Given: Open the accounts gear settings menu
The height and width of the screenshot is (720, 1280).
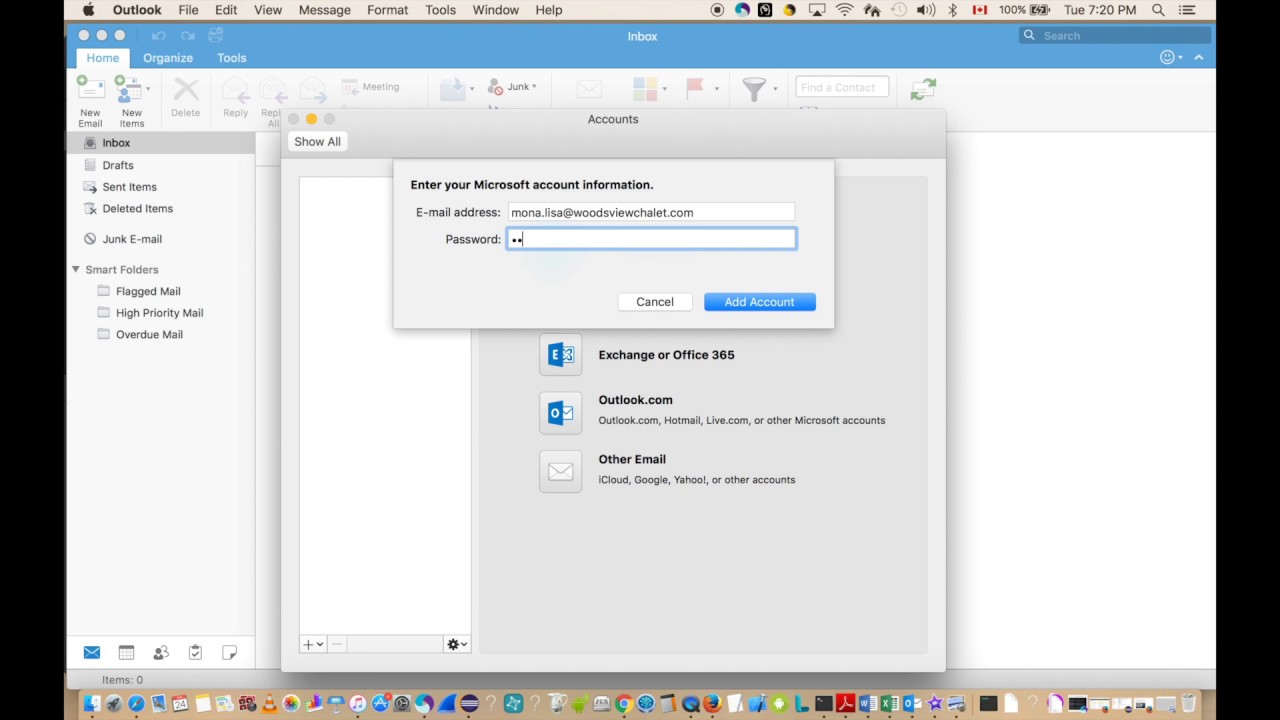Looking at the screenshot, I should (x=456, y=644).
